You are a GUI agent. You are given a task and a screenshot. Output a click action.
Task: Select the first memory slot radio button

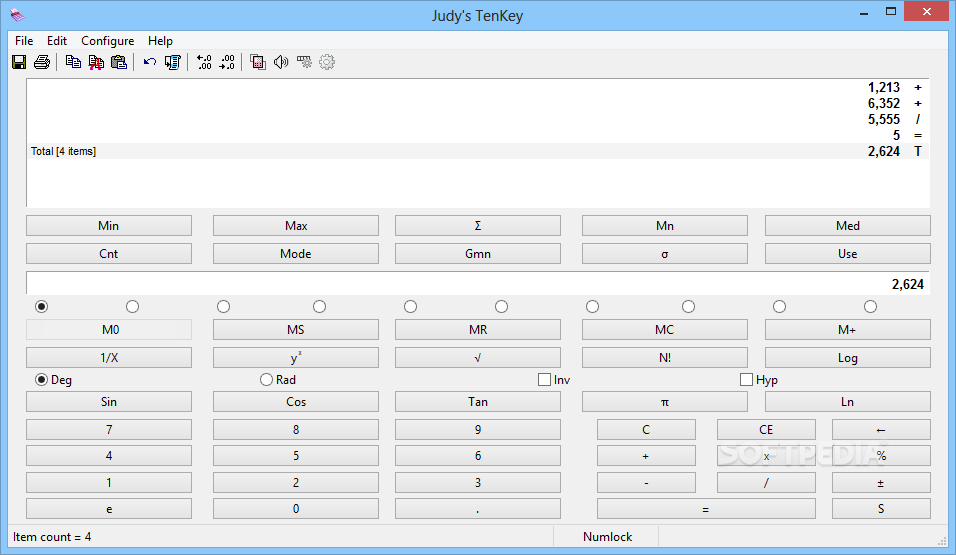pos(41,306)
